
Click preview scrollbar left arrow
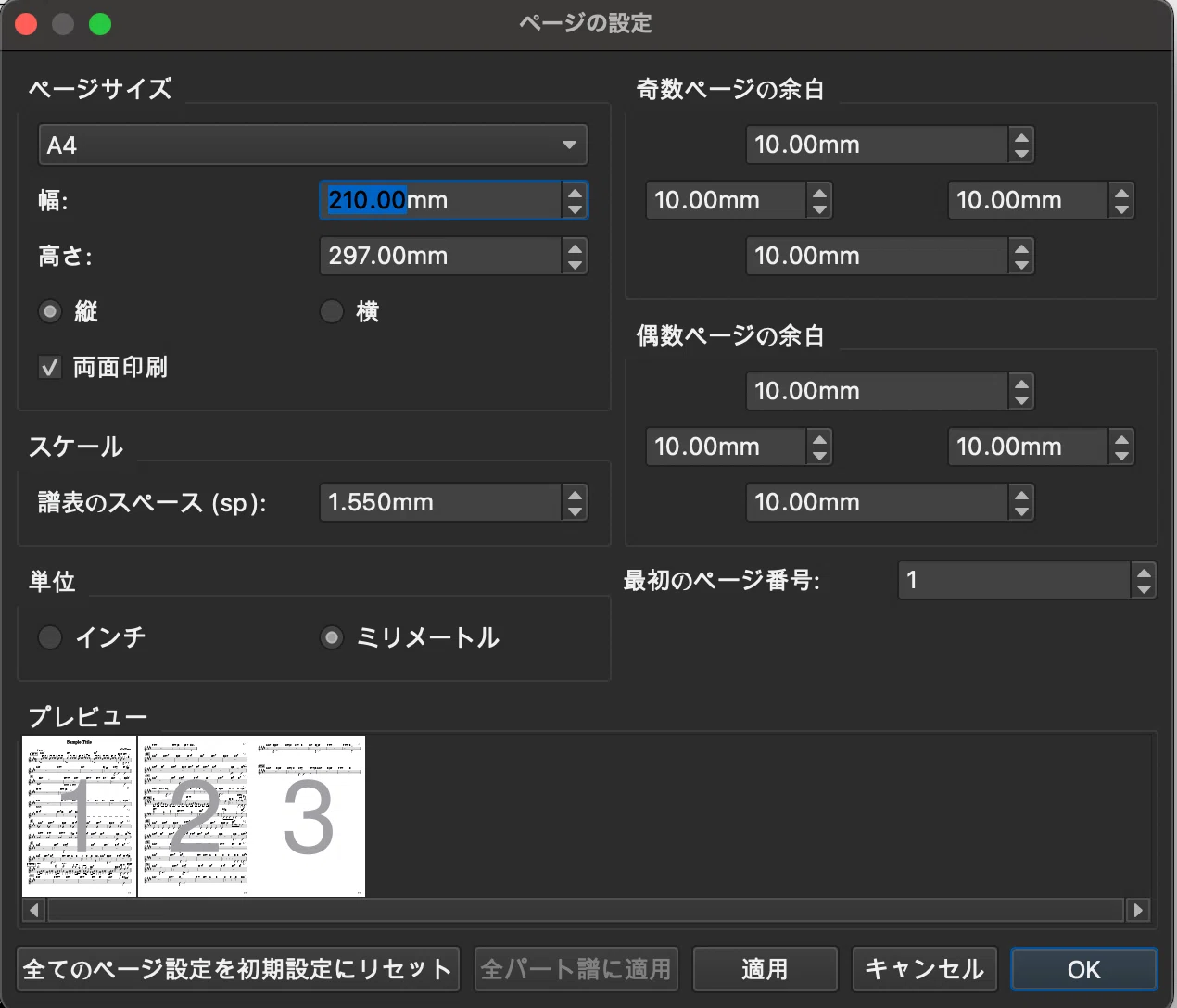click(x=34, y=911)
